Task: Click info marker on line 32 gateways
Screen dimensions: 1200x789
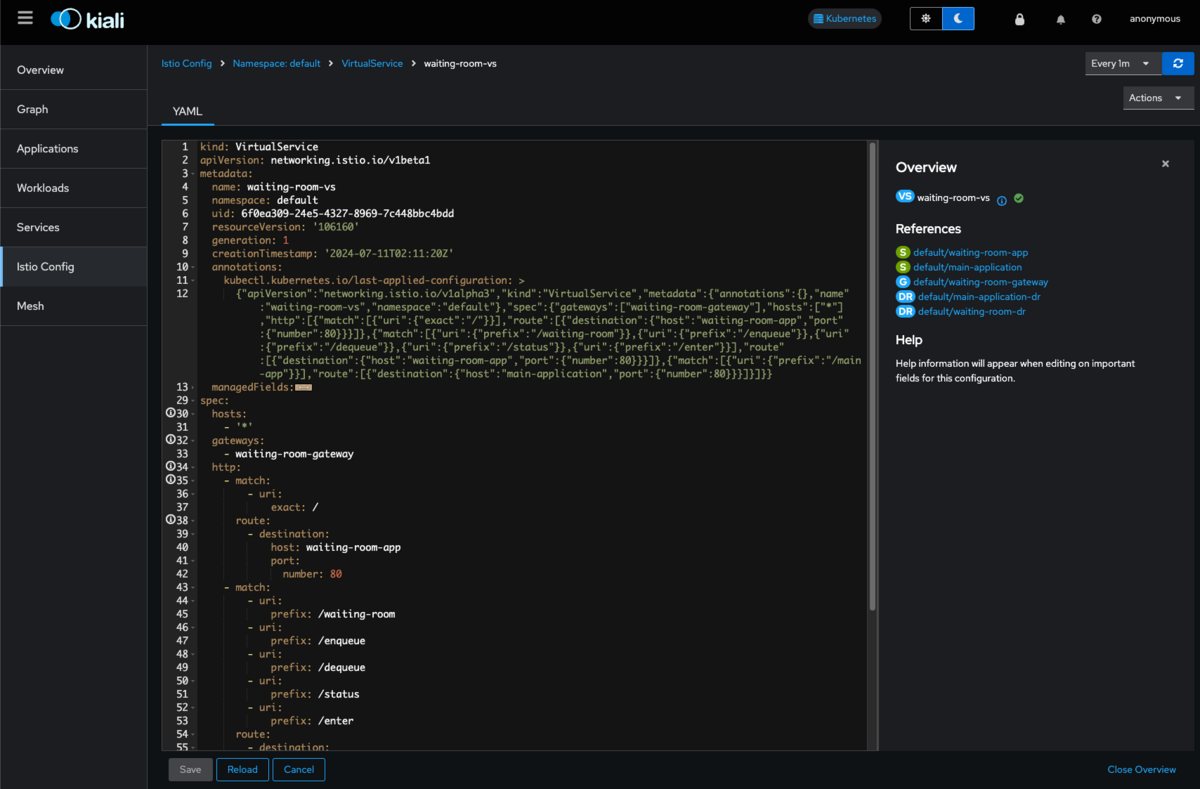Action: pos(170,440)
